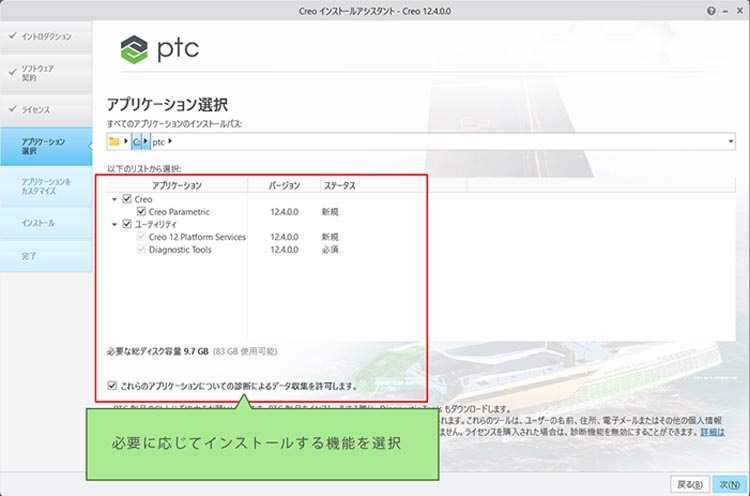Image resolution: width=750 pixels, height=496 pixels.
Task: Click the 12.4.0.0 version of Creo Parametric
Action: (284, 211)
